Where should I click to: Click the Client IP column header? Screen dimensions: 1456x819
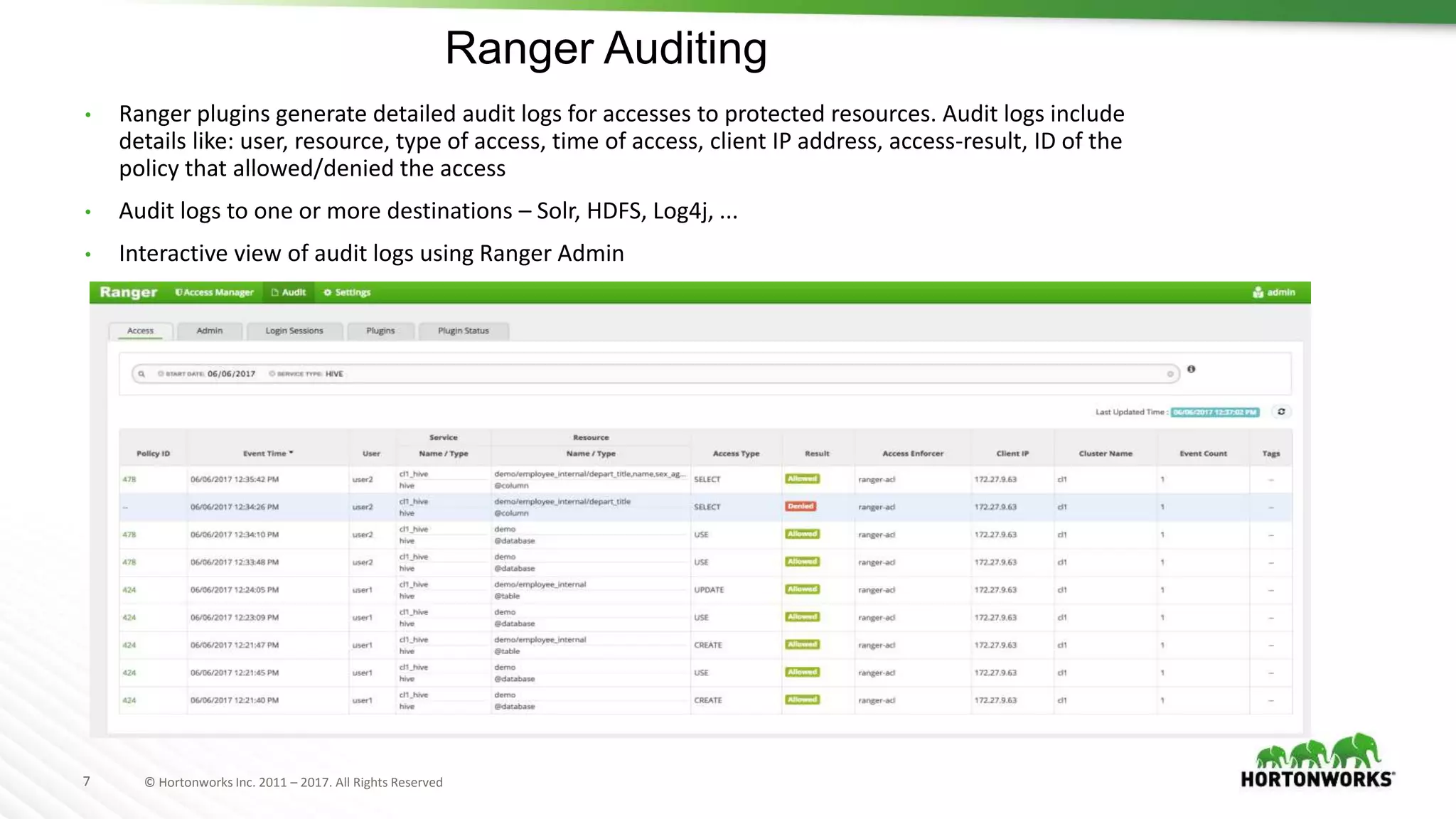(x=1012, y=454)
